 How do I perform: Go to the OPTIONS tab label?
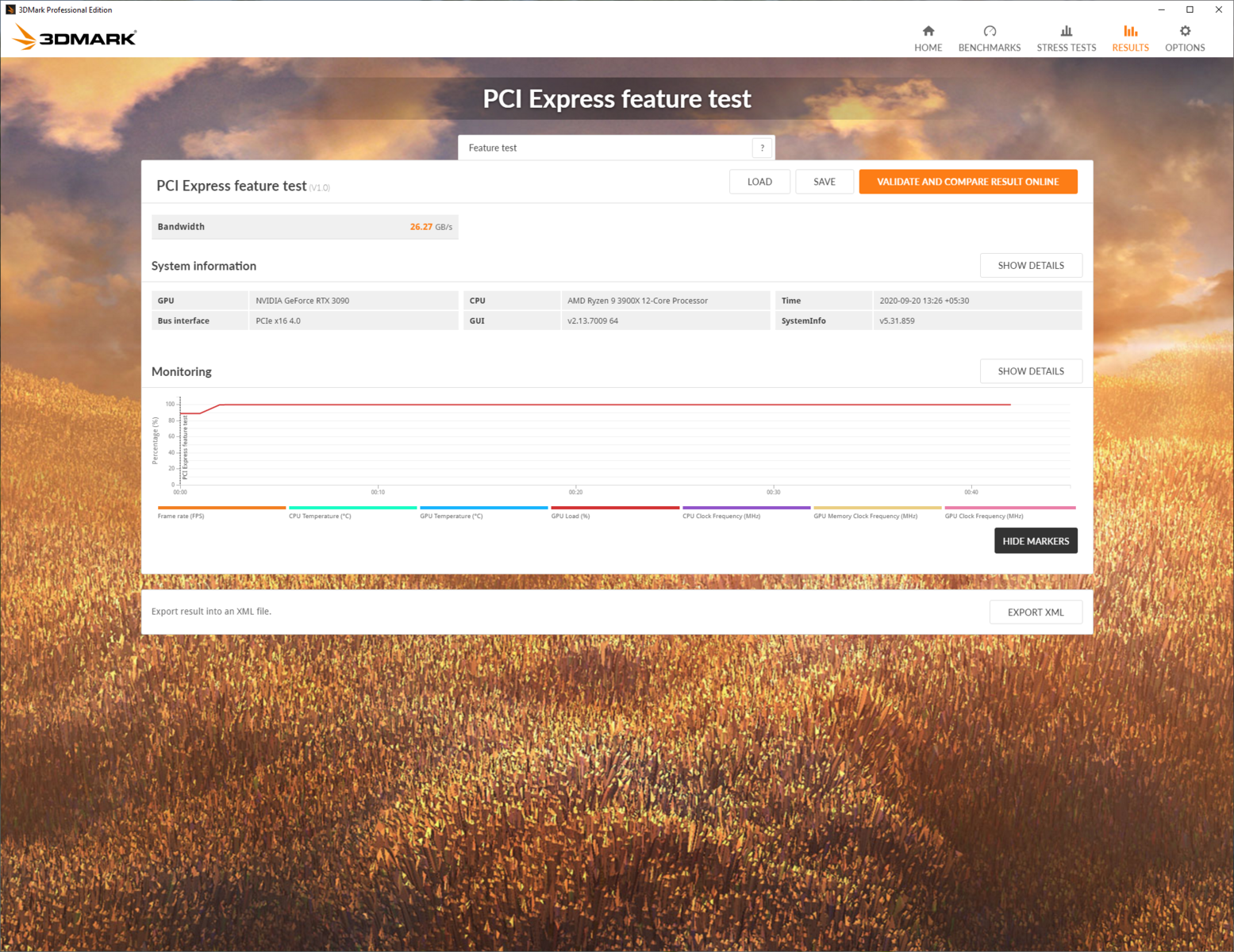1185,48
